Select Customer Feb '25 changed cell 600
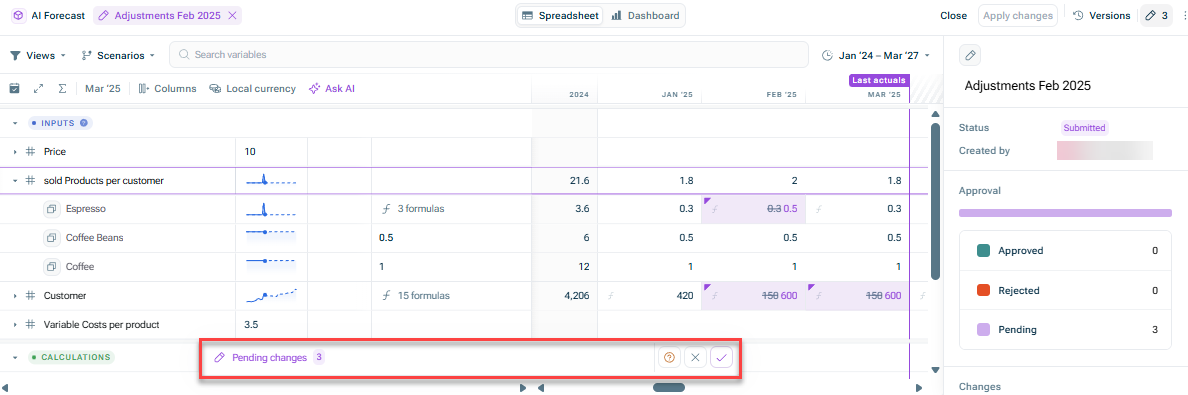Image resolution: width=1188 pixels, height=395 pixels. [x=753, y=296]
